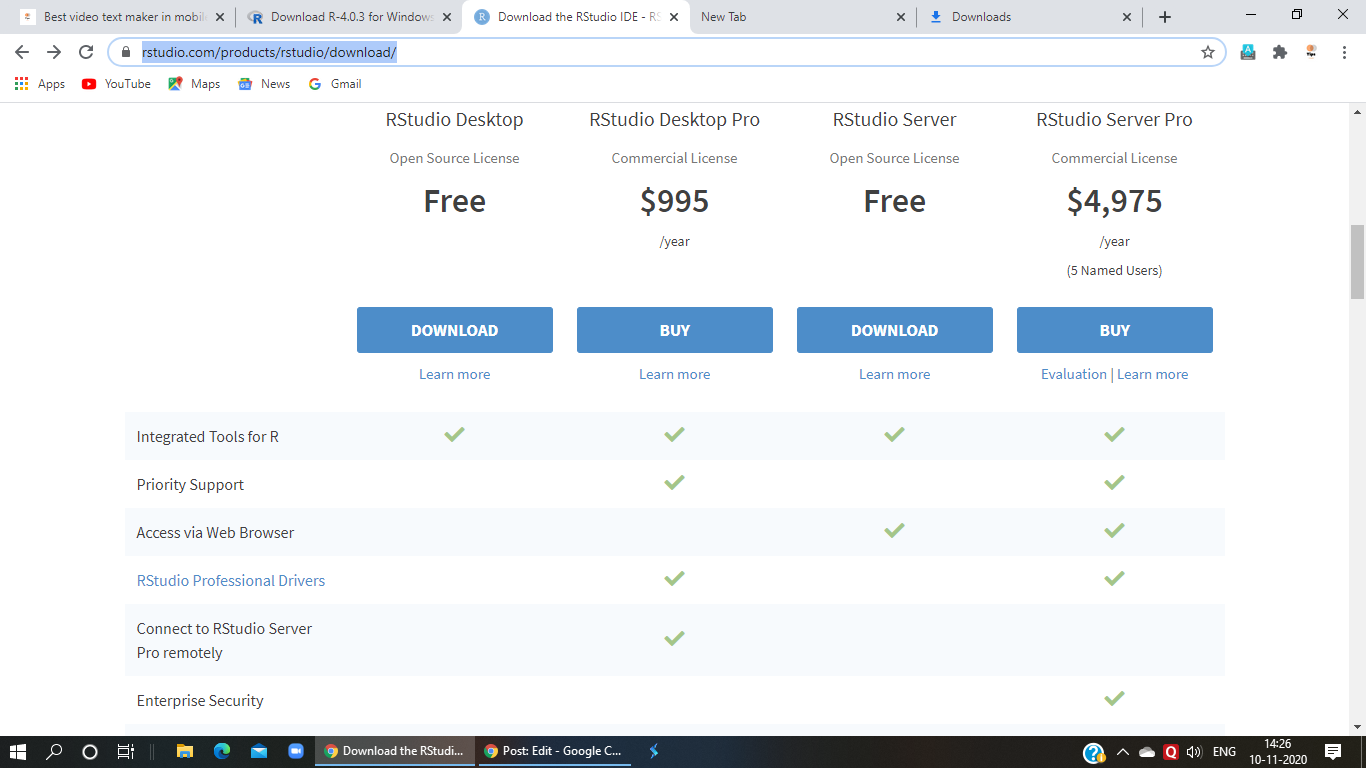Open 'Learn more' under RStudio Desktop Pro
1366x768 pixels.
675,374
